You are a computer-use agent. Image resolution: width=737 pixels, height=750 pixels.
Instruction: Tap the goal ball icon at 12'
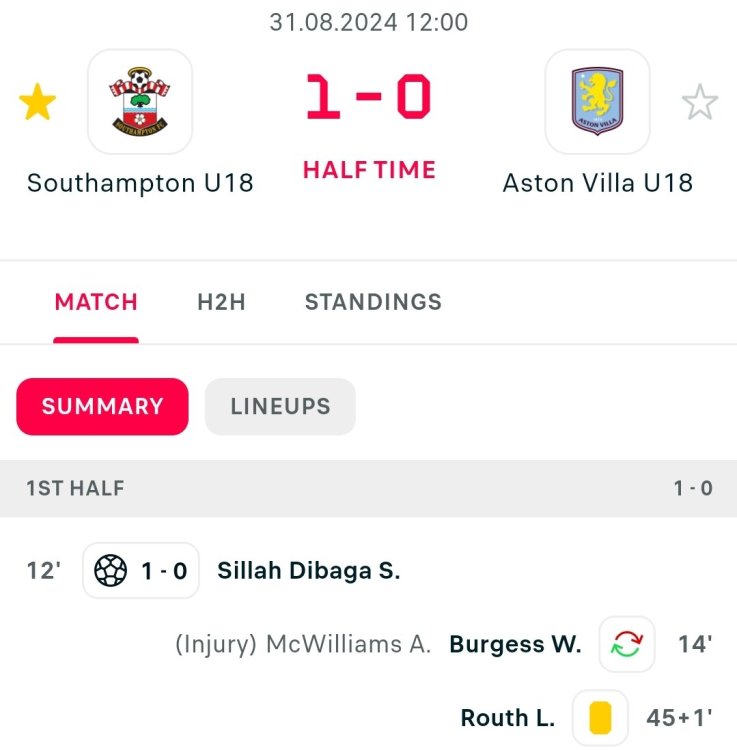coord(110,571)
